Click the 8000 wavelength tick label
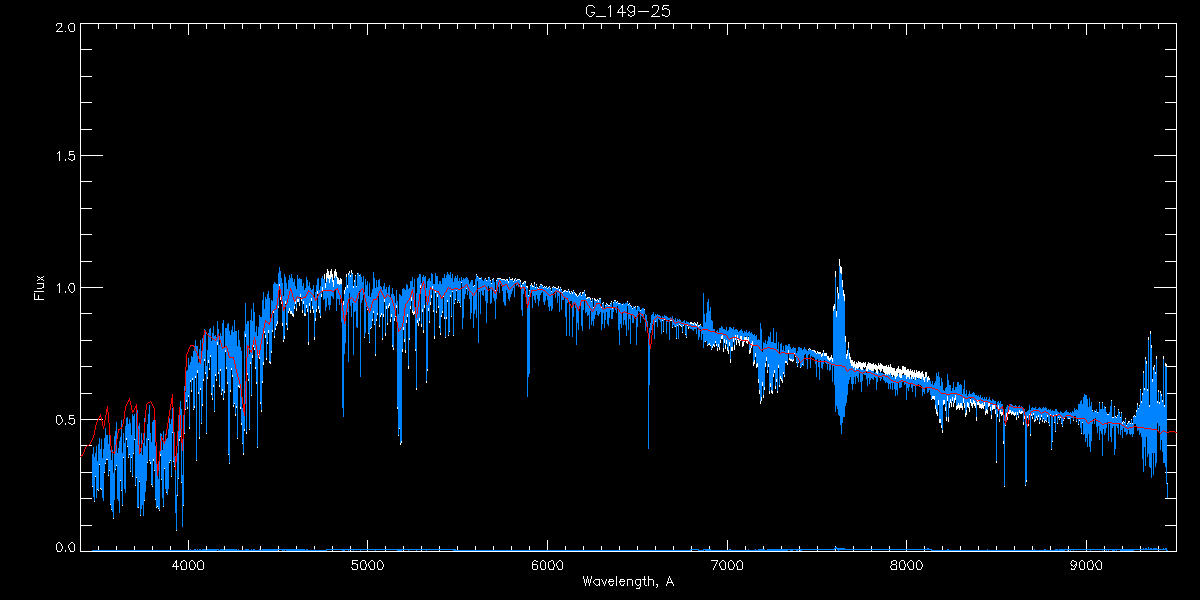The image size is (1200, 600). (x=907, y=565)
